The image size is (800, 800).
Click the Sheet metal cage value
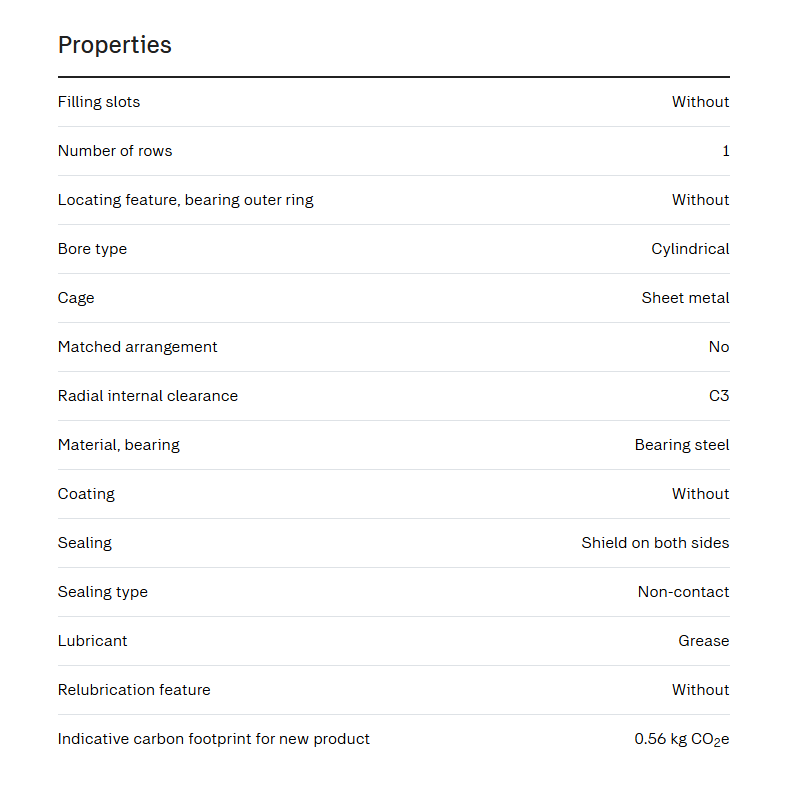coord(685,298)
